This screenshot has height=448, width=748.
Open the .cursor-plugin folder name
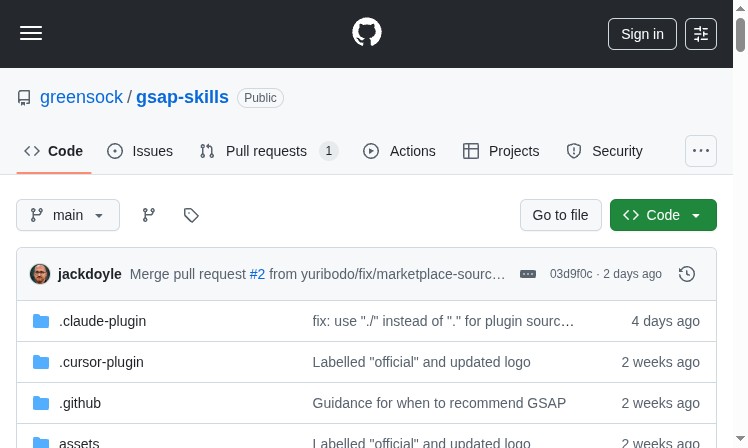[101, 362]
